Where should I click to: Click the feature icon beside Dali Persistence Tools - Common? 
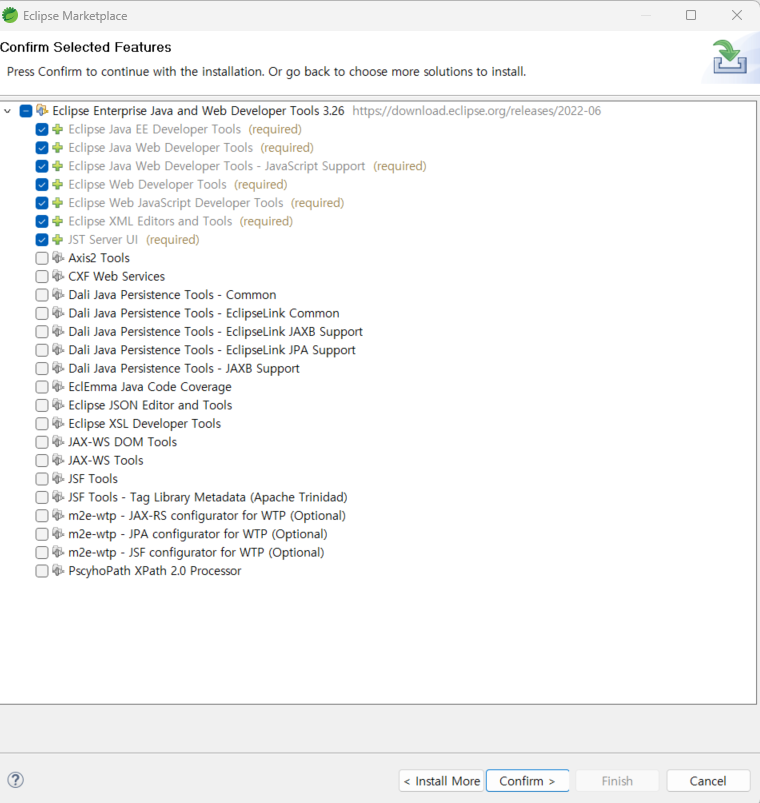[x=58, y=294]
